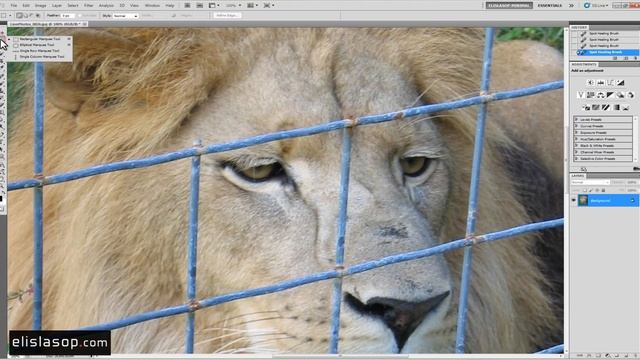Open the CS Live dropdown
The height and width of the screenshot is (360, 640).
point(596,5)
